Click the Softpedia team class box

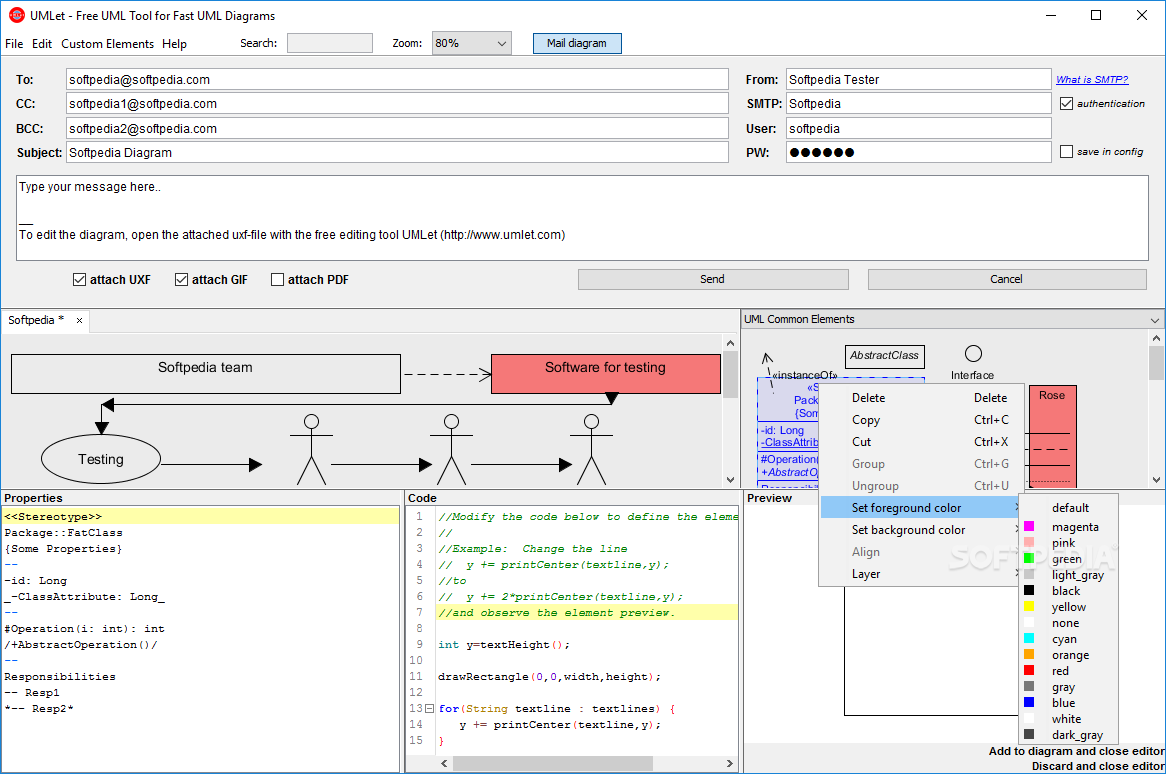(205, 372)
